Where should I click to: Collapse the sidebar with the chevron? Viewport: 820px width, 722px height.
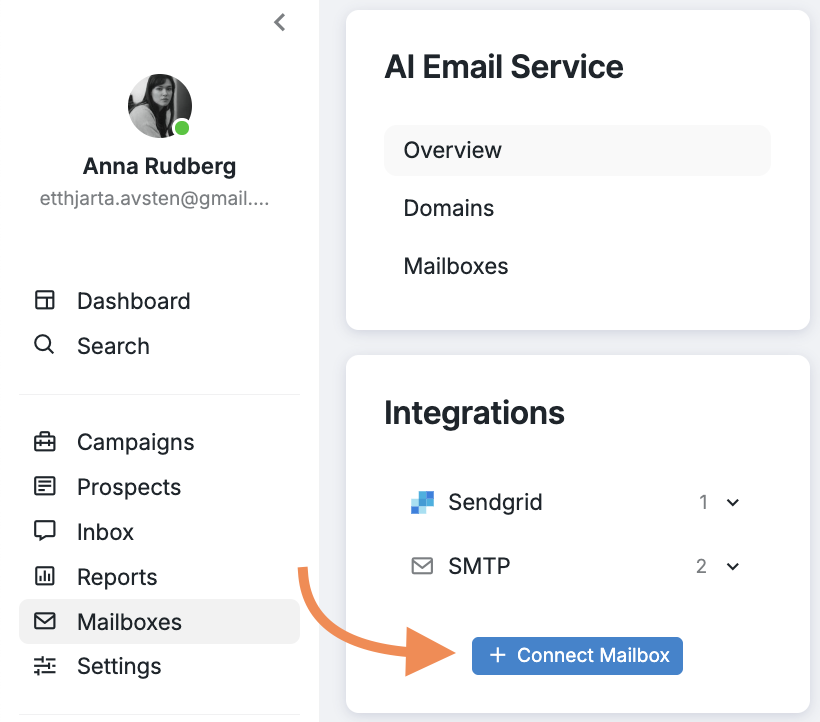click(280, 22)
